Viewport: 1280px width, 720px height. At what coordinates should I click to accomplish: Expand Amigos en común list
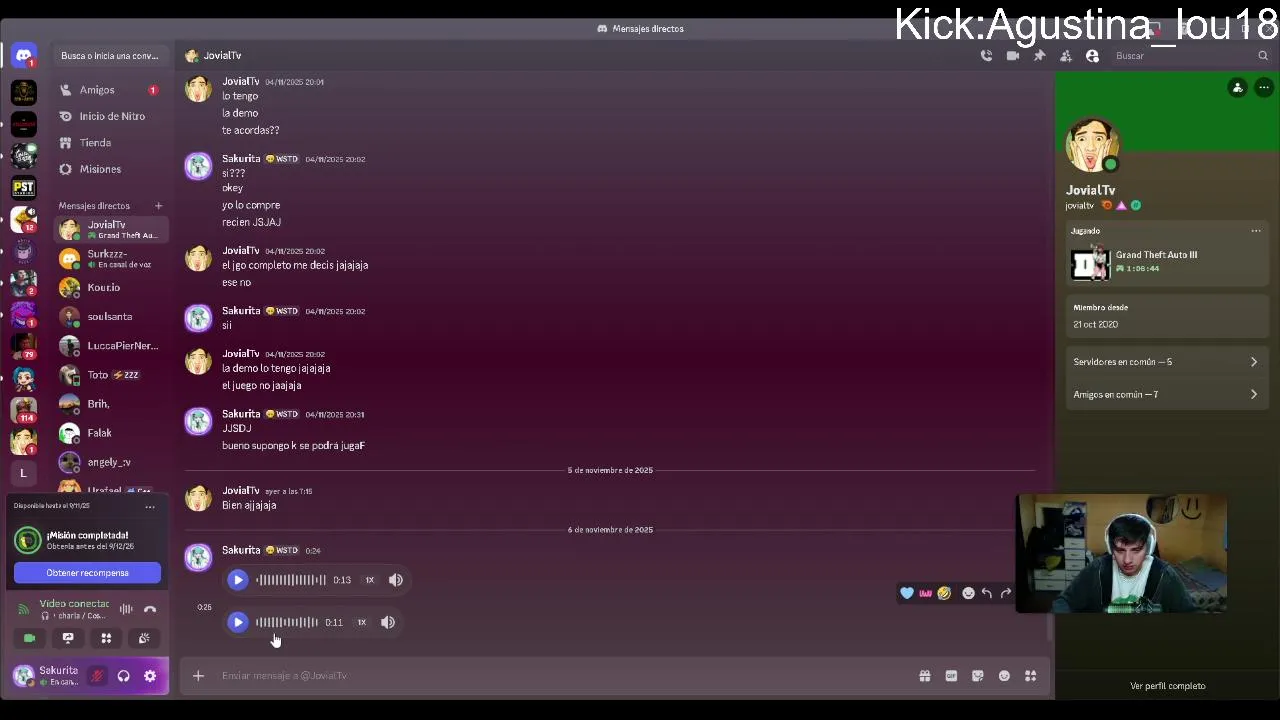1165,394
